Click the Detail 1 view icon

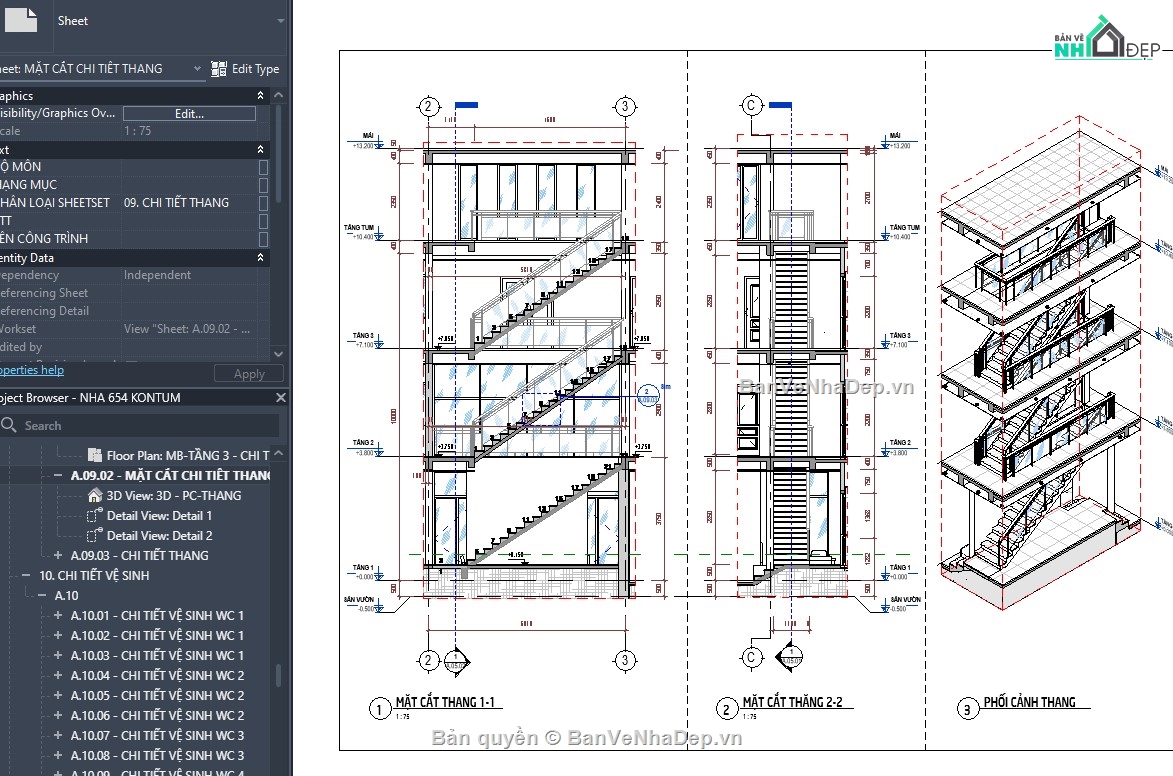click(95, 515)
